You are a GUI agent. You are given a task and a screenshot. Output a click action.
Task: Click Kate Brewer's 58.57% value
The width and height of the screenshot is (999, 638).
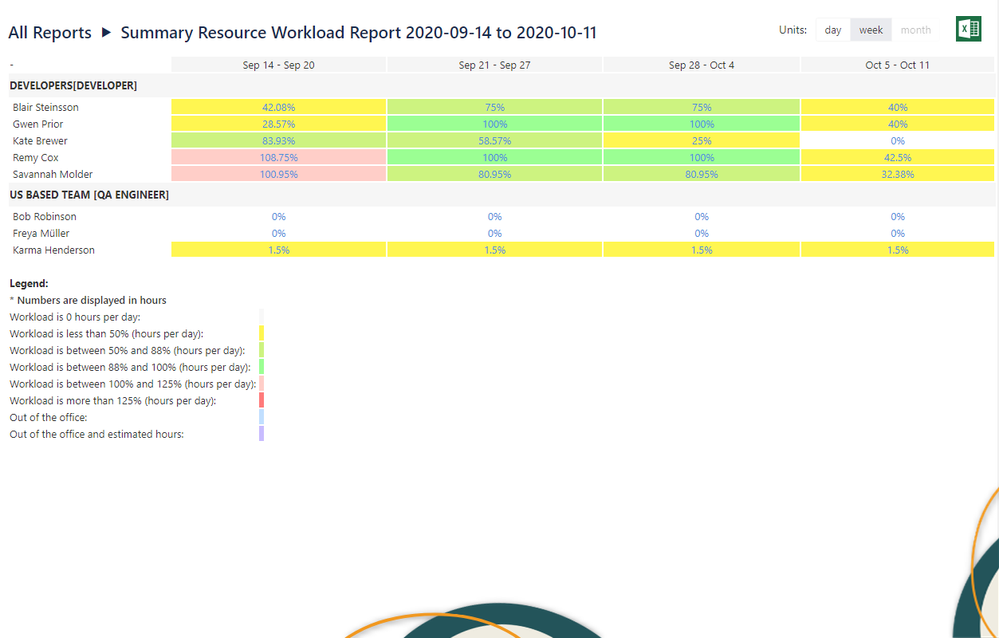pyautogui.click(x=494, y=141)
